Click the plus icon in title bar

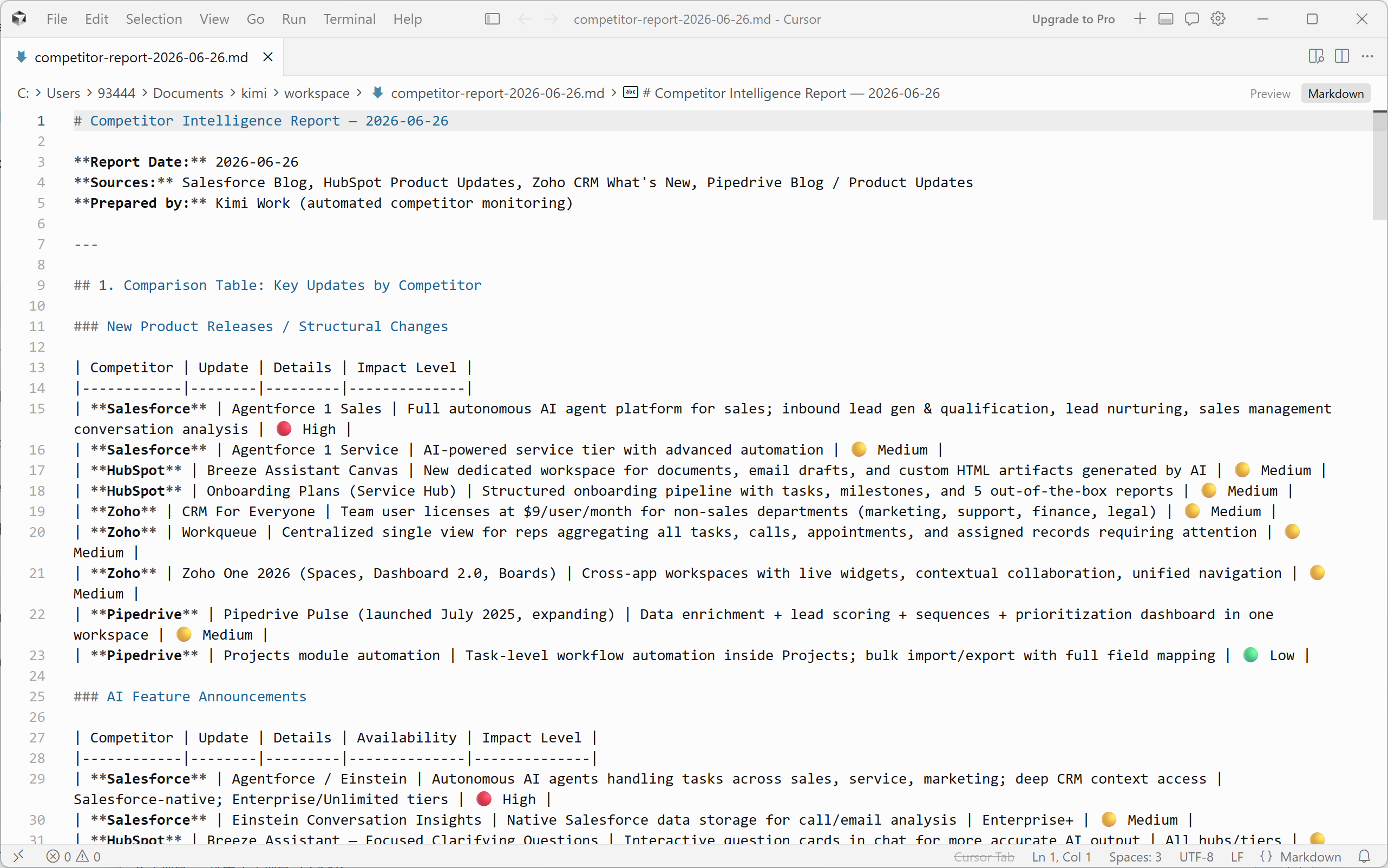pos(1140,19)
